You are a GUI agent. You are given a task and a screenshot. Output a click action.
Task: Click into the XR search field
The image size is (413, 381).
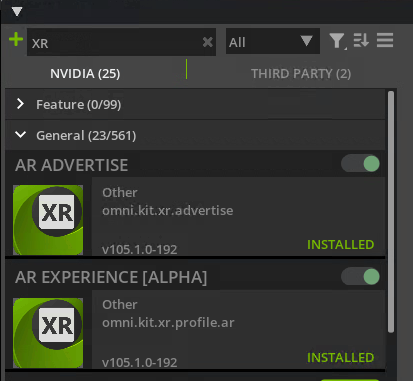pos(115,42)
